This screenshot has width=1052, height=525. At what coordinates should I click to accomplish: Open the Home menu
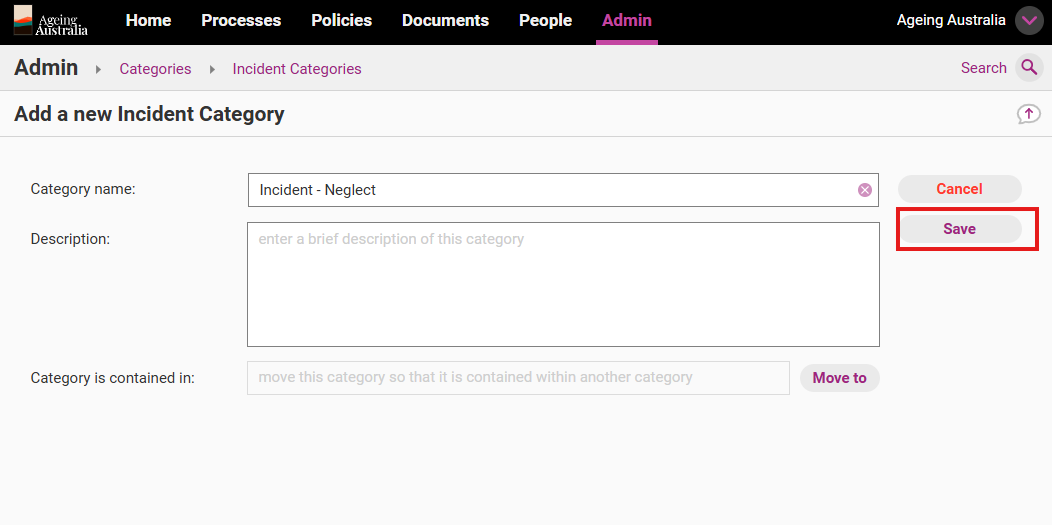tap(148, 21)
